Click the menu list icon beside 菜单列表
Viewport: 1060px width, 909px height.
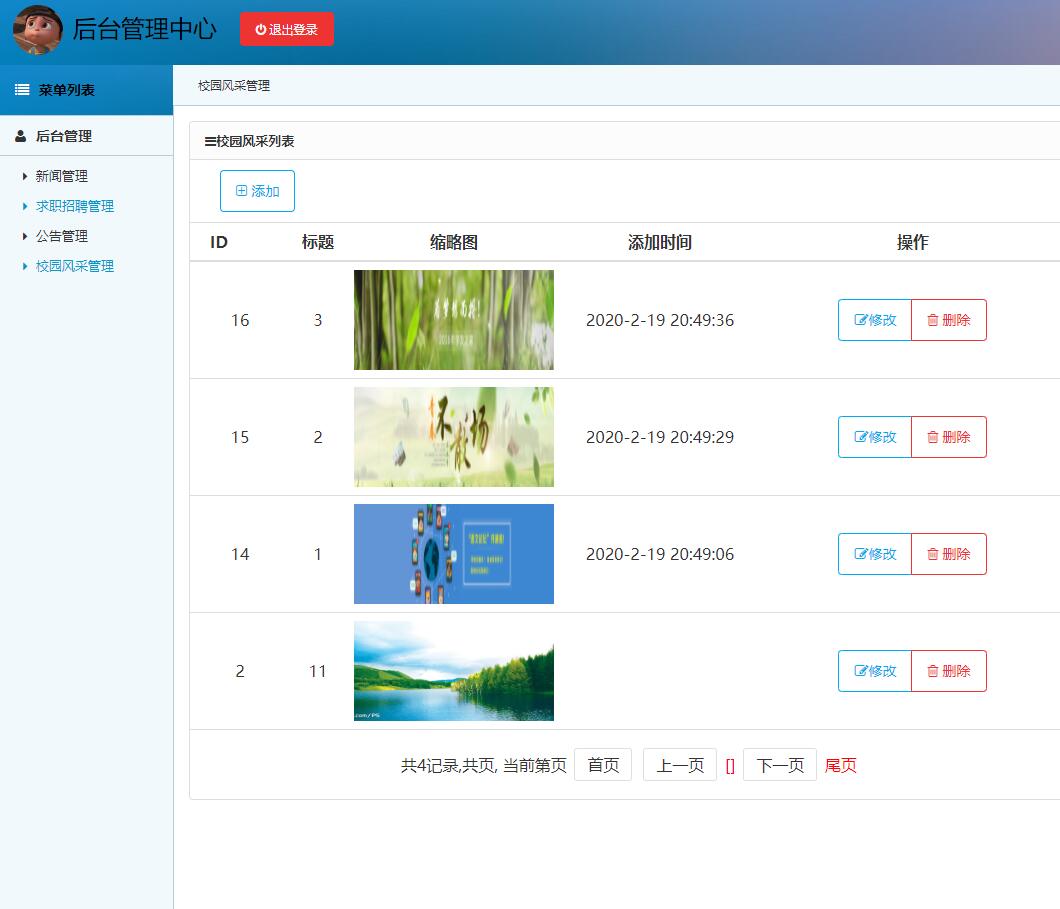click(22, 90)
